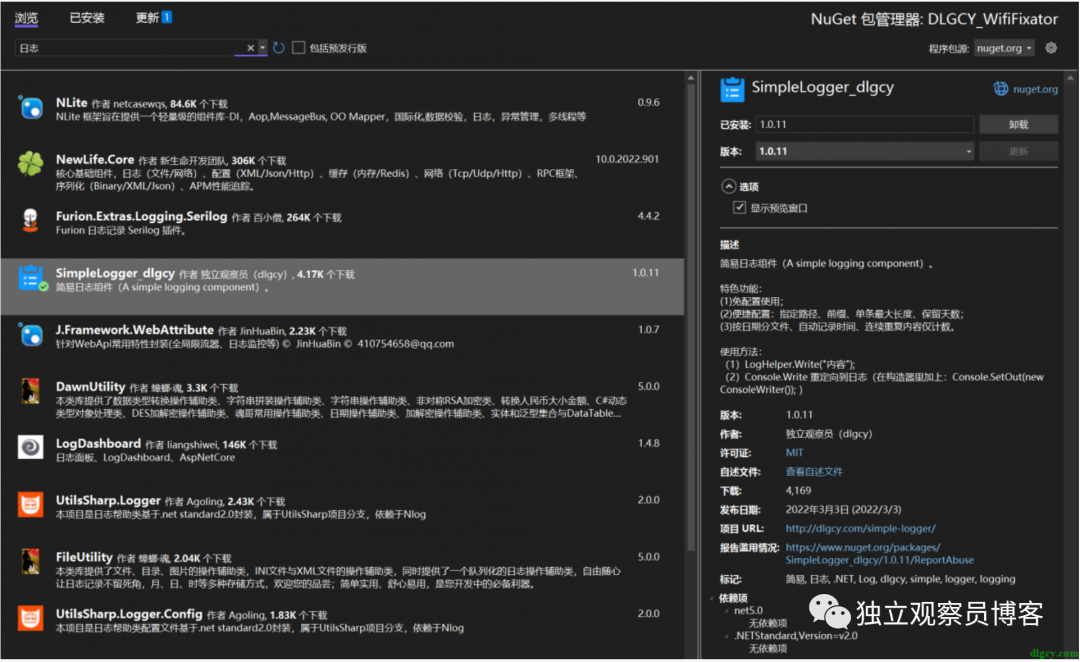Click the Furion.Extras.Logging.Serilog package name
Viewport: 1080px width, 662px height.
[141, 216]
